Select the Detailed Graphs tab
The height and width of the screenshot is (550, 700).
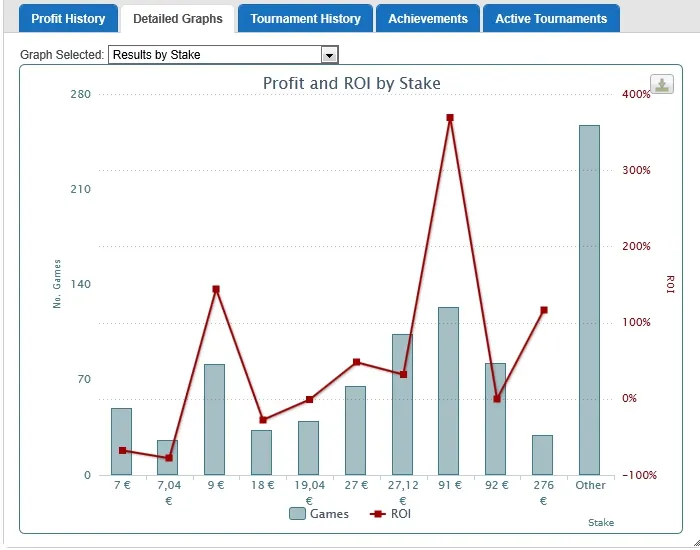pos(178,19)
